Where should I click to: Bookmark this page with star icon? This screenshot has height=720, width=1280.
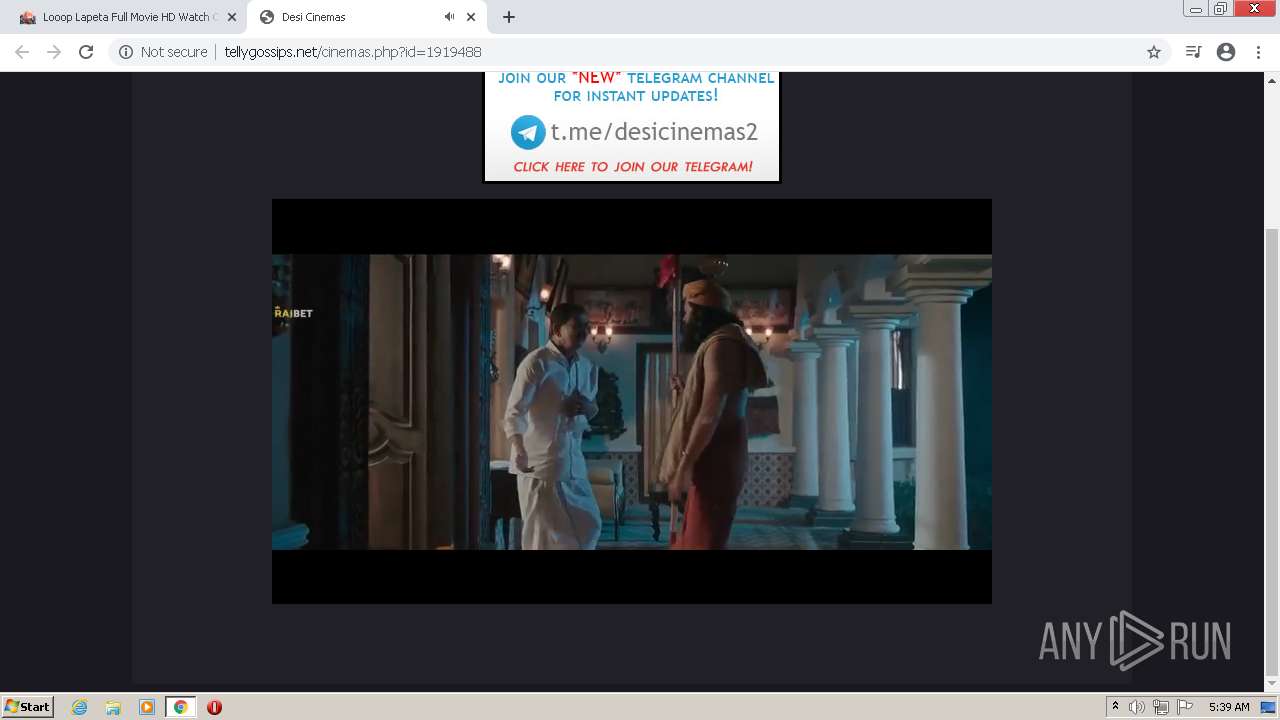1154,52
